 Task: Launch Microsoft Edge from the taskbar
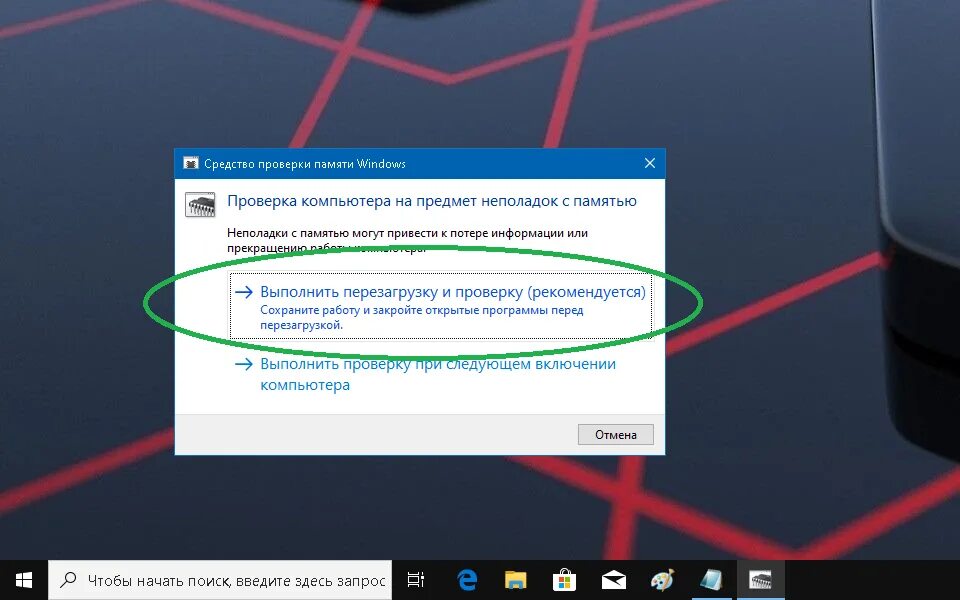467,580
